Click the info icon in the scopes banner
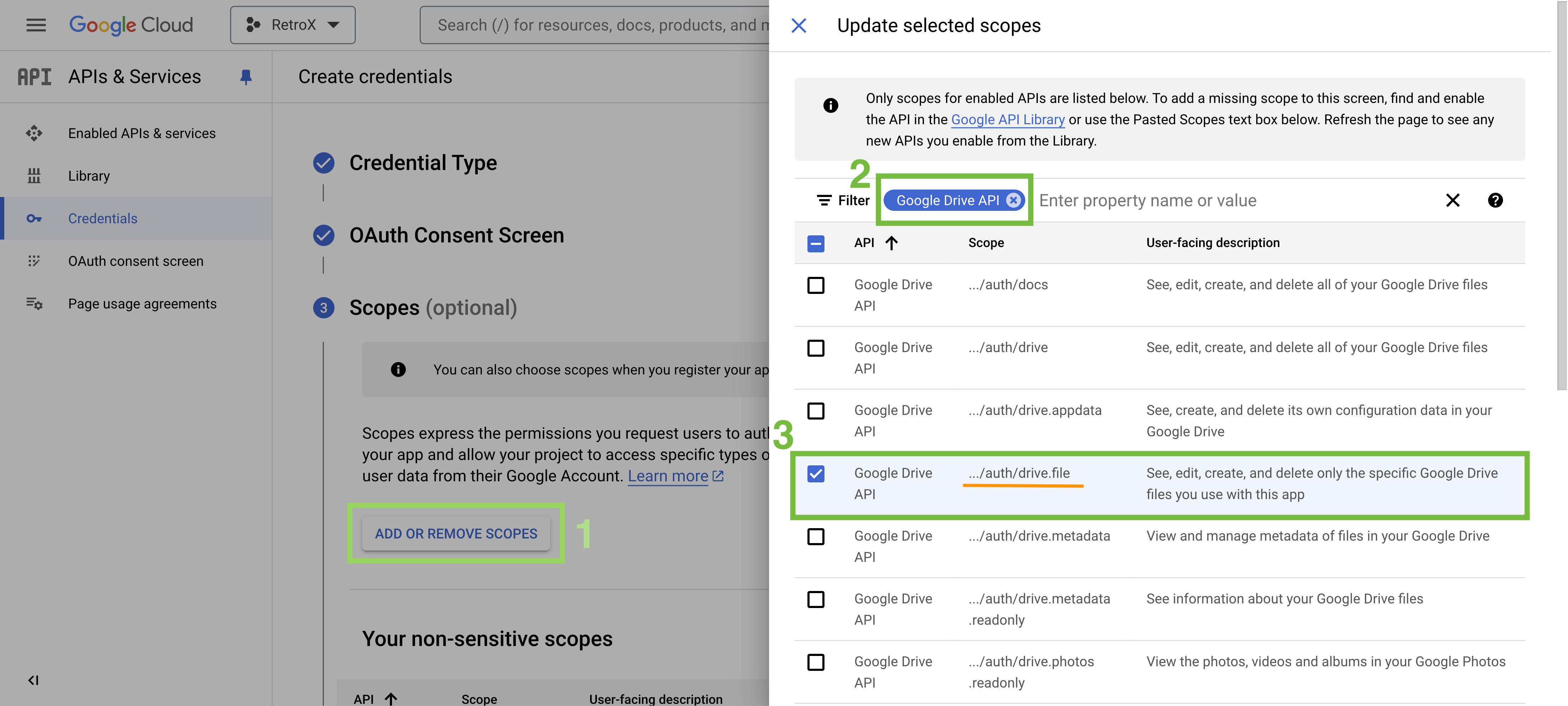 831,105
